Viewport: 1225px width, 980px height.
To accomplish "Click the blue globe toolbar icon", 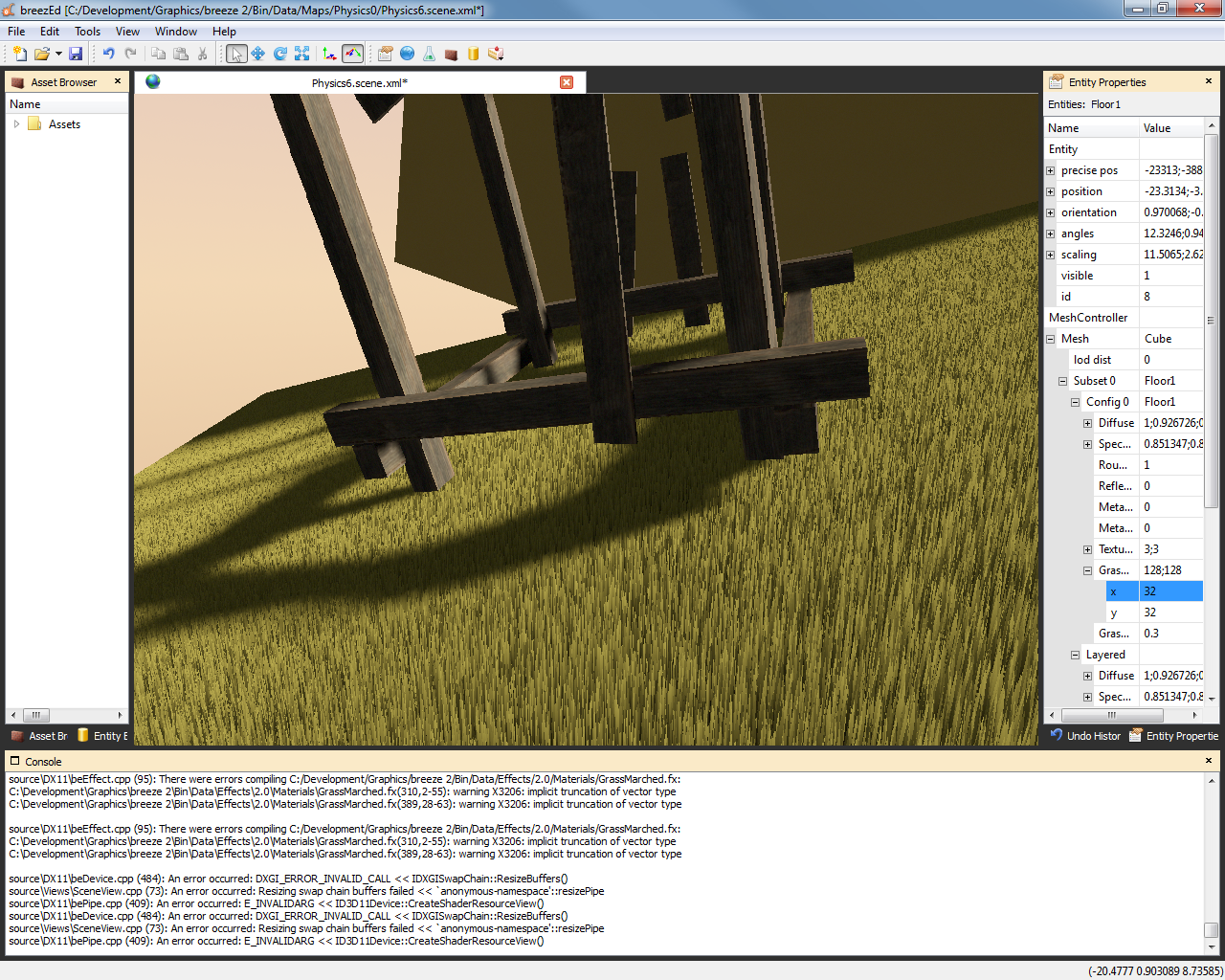I will (x=407, y=54).
